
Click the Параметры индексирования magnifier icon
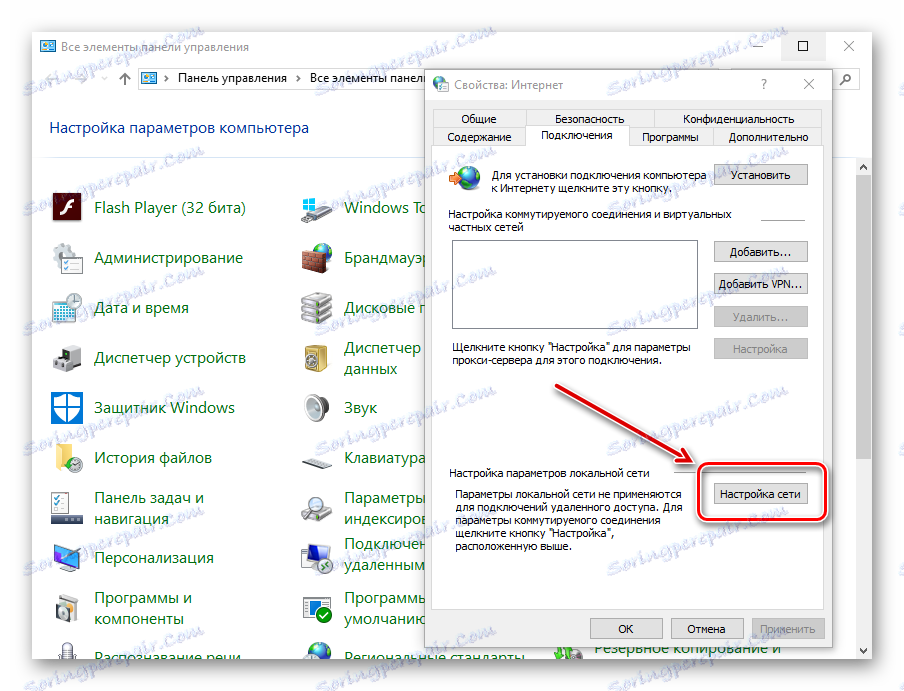(x=317, y=509)
